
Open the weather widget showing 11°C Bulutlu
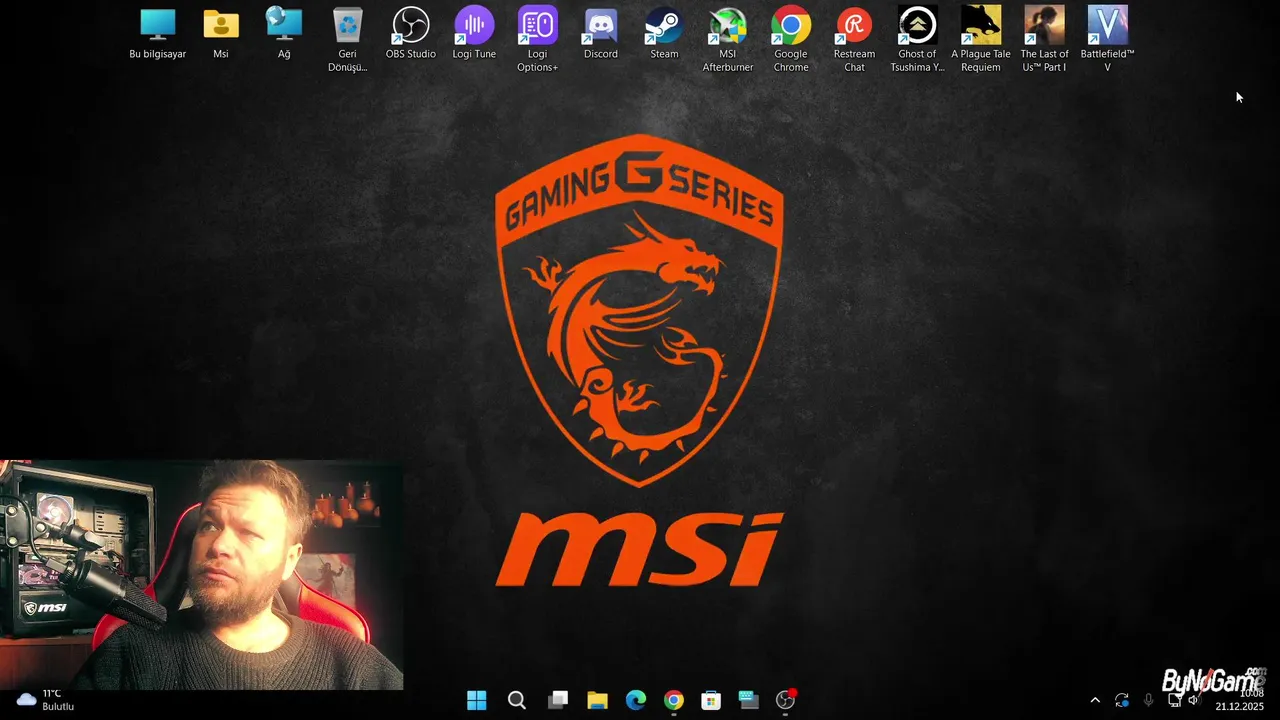(46, 700)
